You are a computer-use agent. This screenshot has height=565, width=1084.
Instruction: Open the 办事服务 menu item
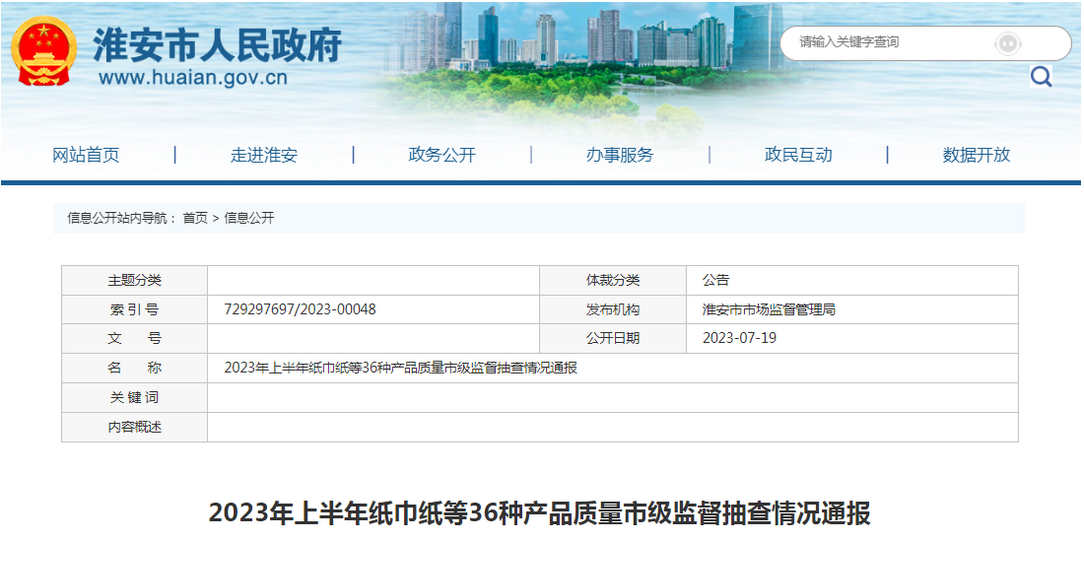coord(619,155)
